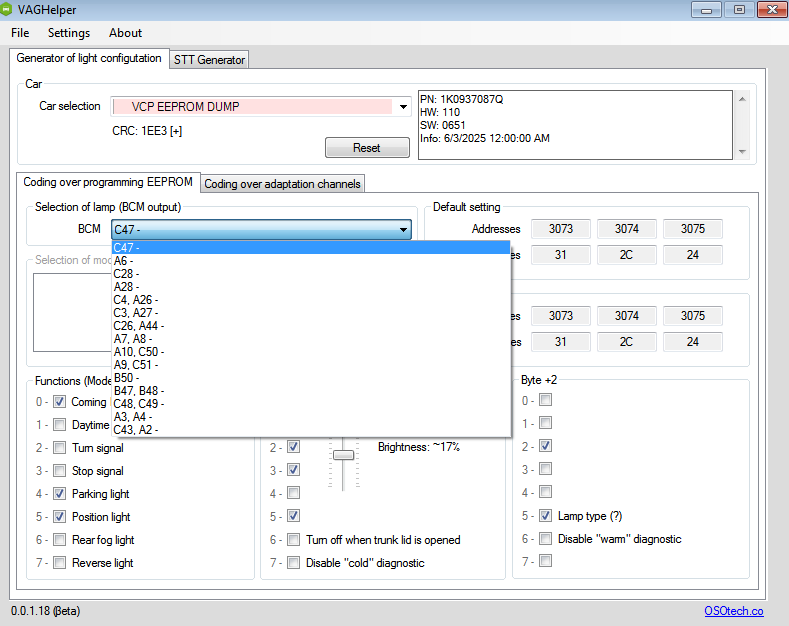Select 'B50 -' in the BCM list

[x=311, y=378]
